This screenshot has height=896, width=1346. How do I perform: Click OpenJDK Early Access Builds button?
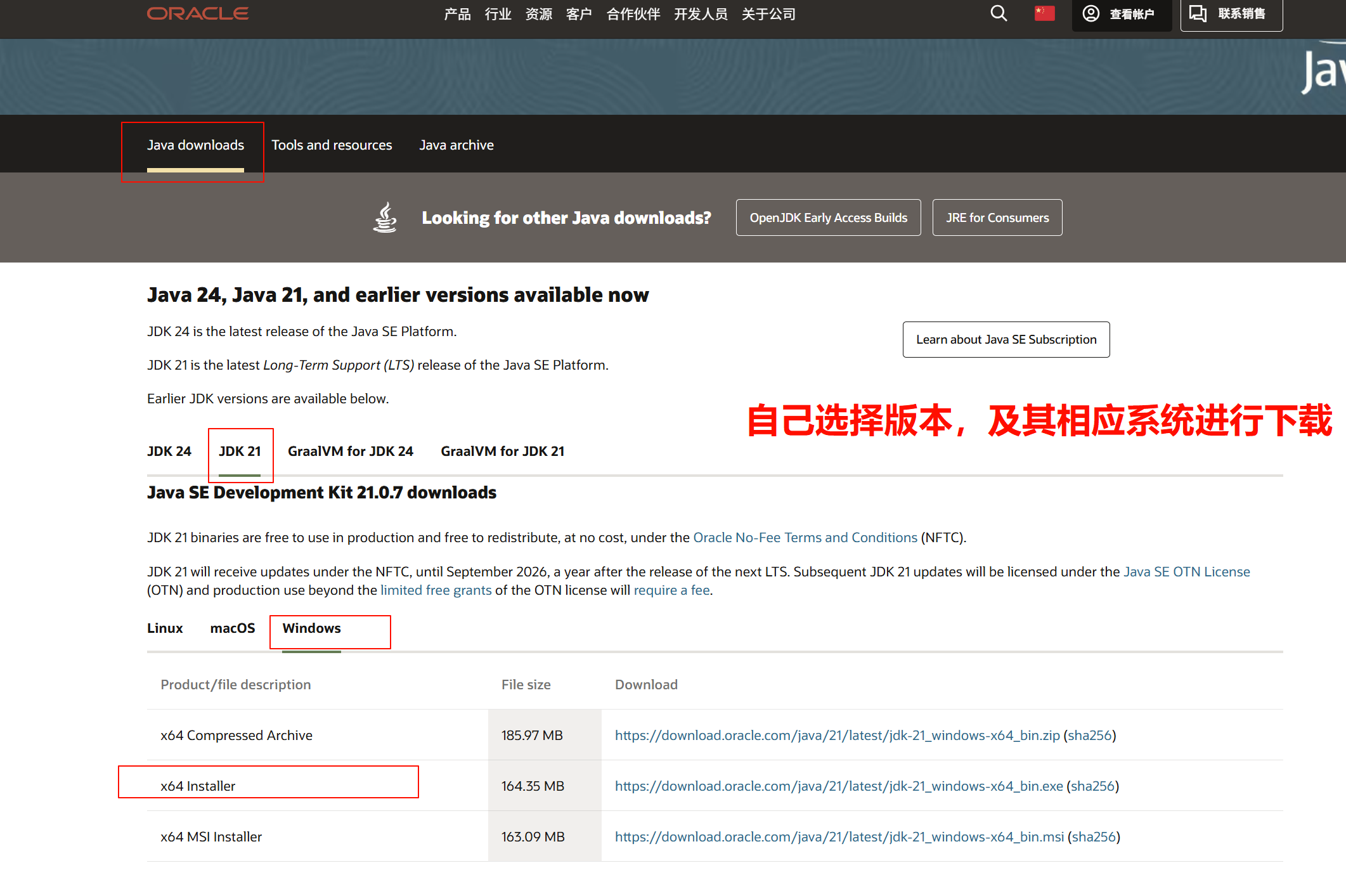pos(828,218)
